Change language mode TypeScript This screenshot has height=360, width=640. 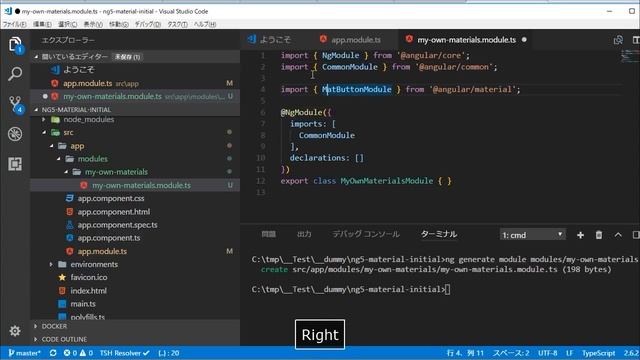(x=598, y=353)
